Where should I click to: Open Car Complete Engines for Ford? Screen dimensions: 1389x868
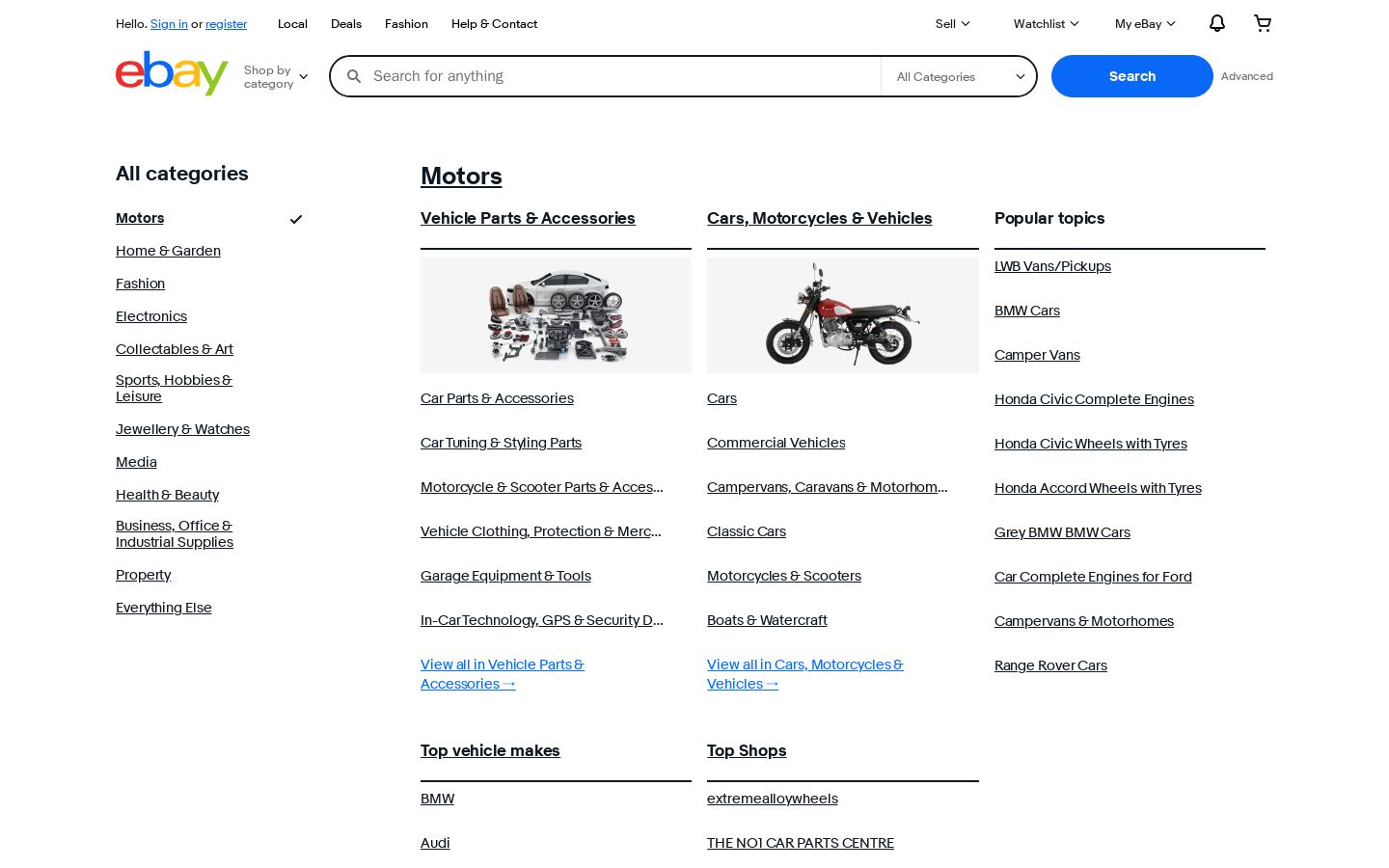click(1093, 577)
